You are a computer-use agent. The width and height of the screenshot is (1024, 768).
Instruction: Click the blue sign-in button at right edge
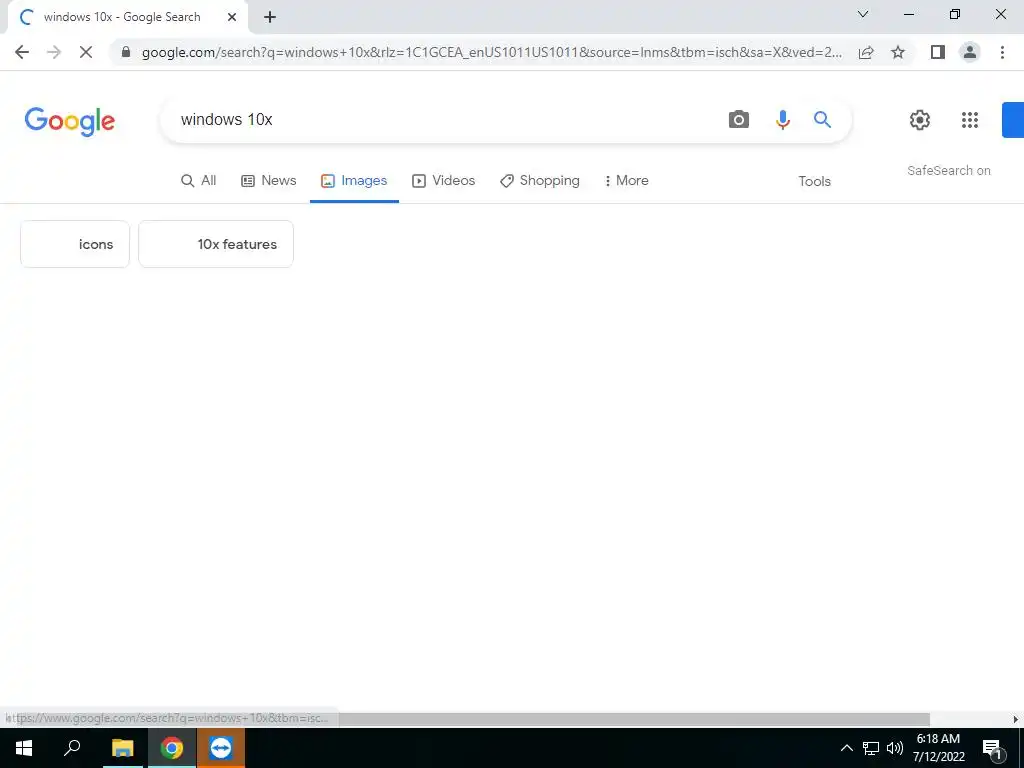[x=1013, y=120]
